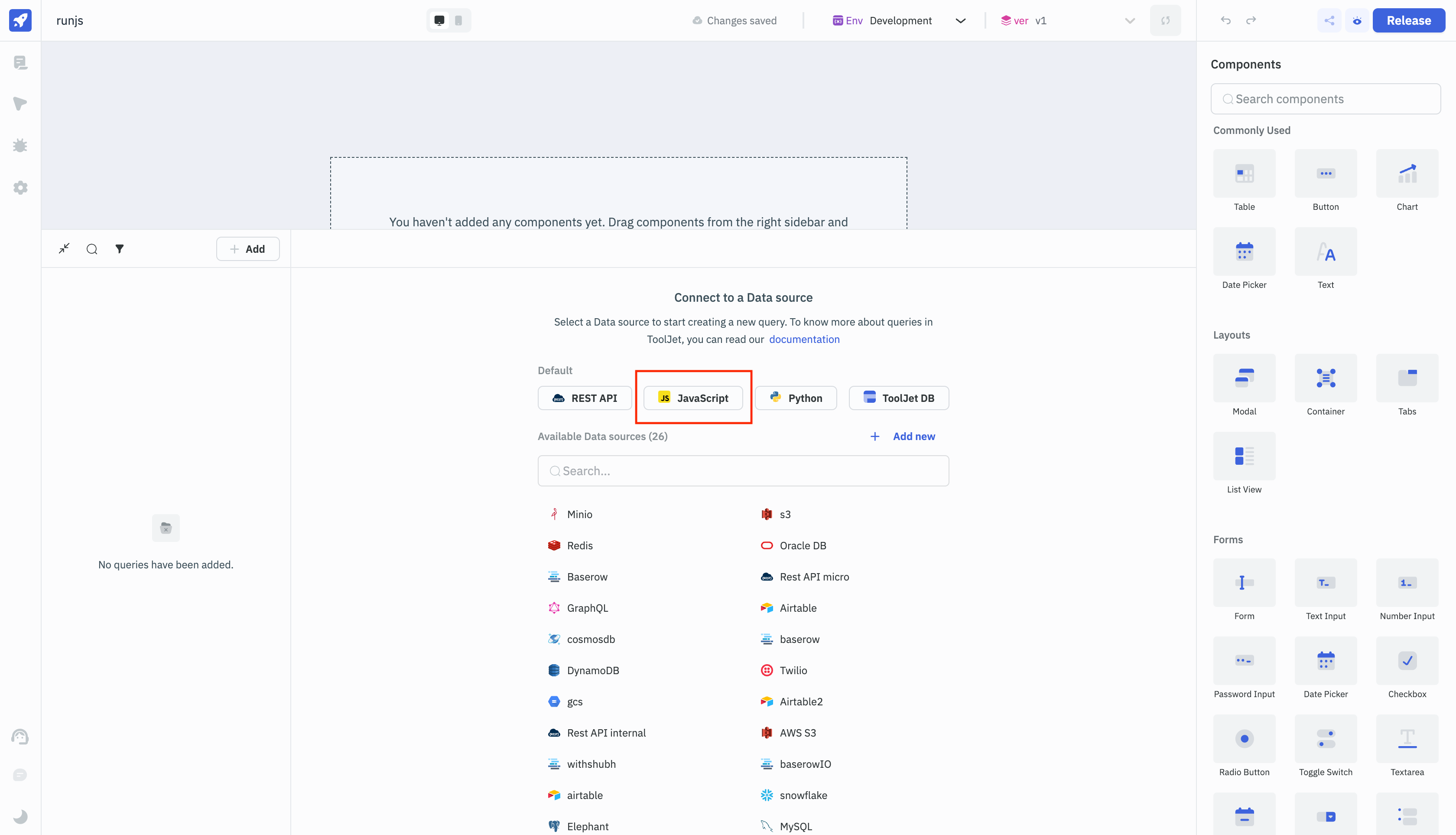Open the inspector icon in left sidebar
This screenshot has width=1456, height=835.
20,104
